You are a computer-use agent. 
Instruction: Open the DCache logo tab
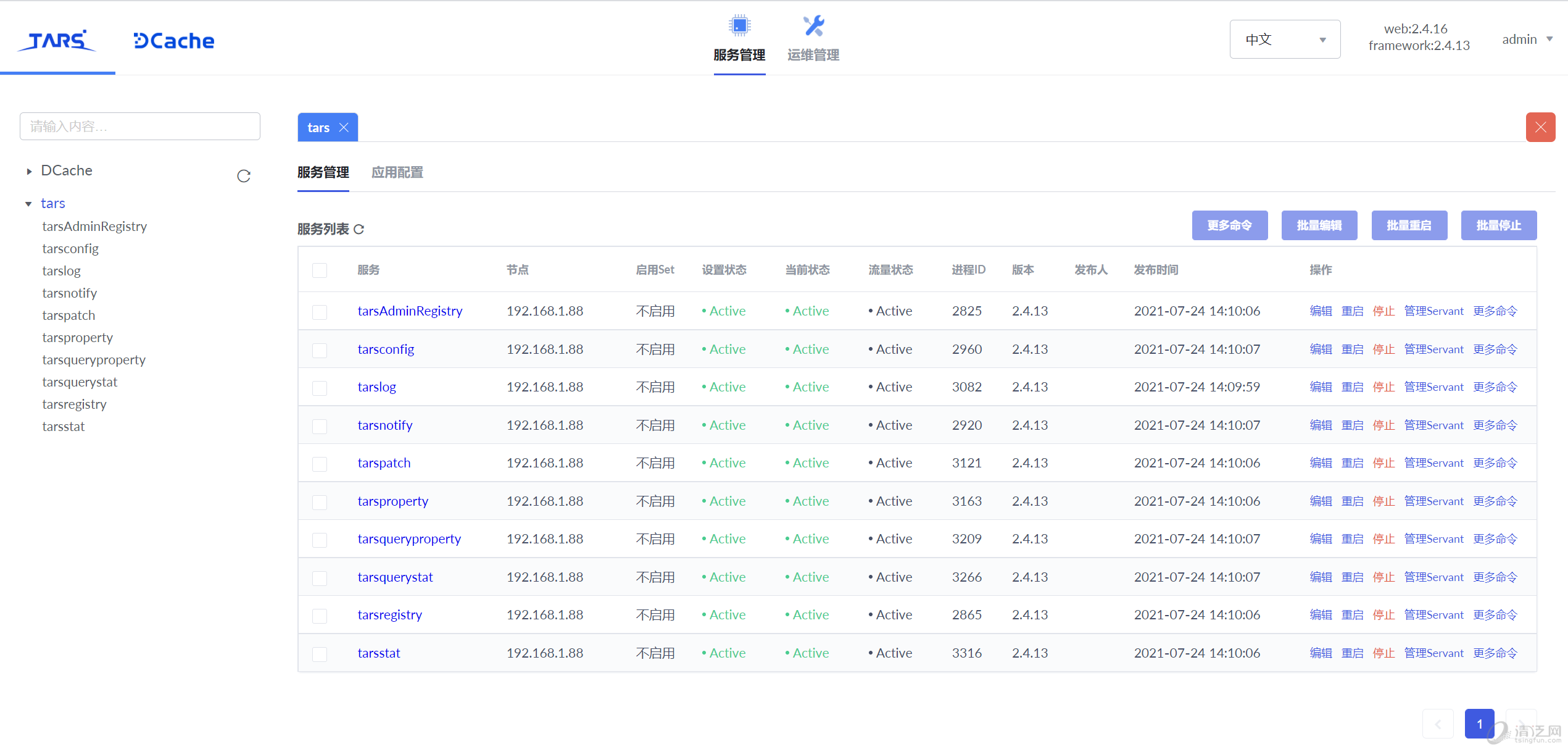174,41
